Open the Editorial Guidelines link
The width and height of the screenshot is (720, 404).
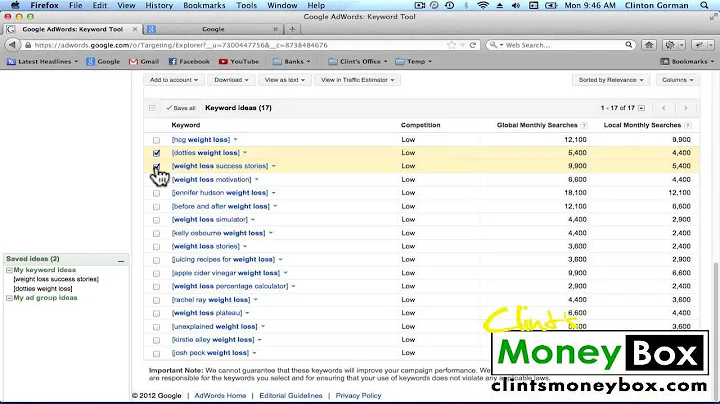point(291,395)
